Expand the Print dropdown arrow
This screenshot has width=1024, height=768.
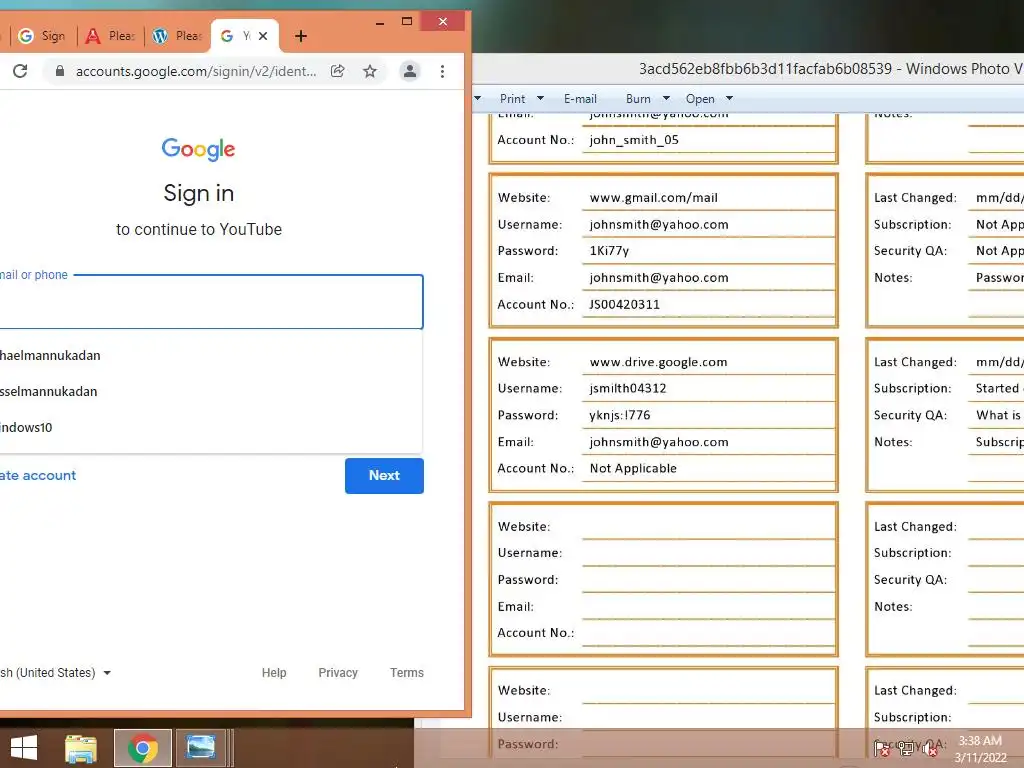click(540, 99)
